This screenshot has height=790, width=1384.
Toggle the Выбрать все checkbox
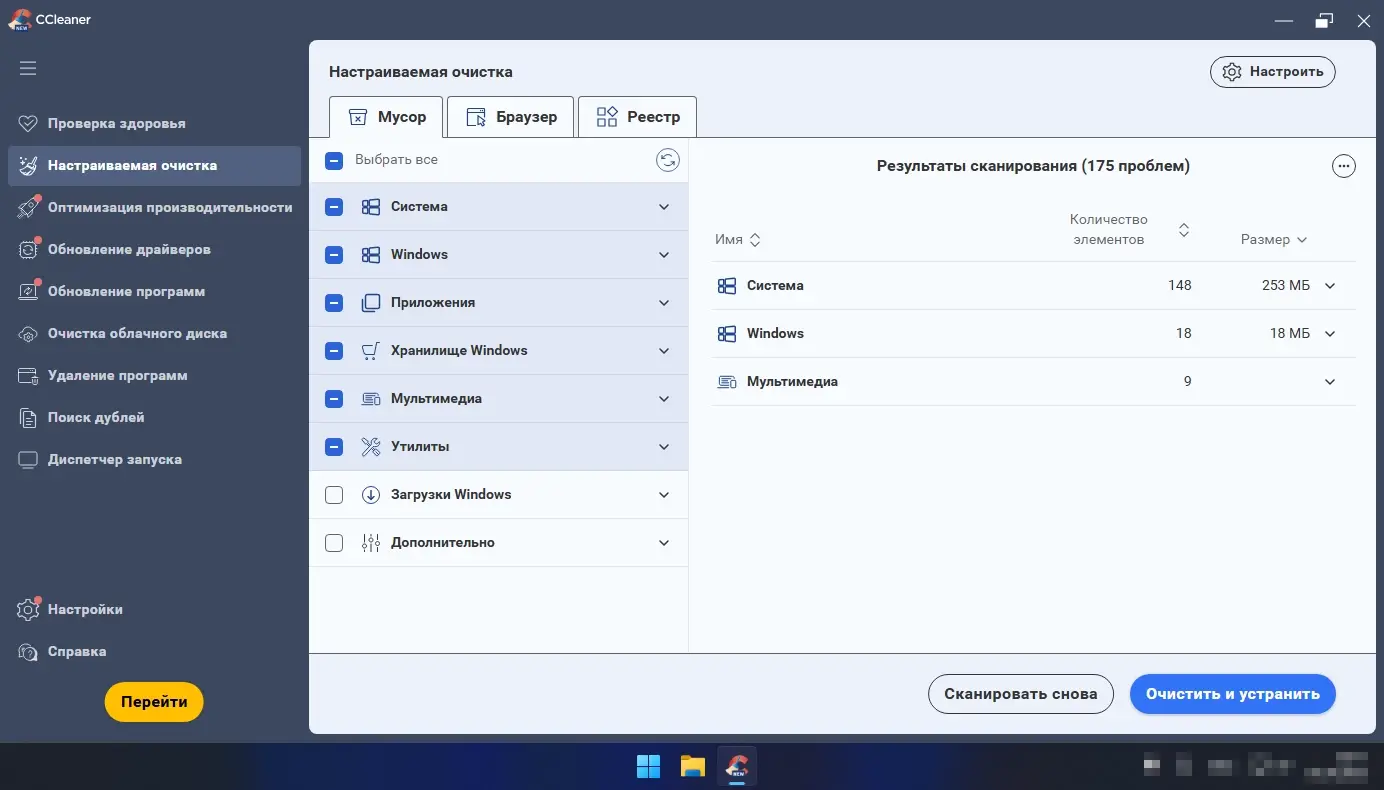(x=334, y=160)
